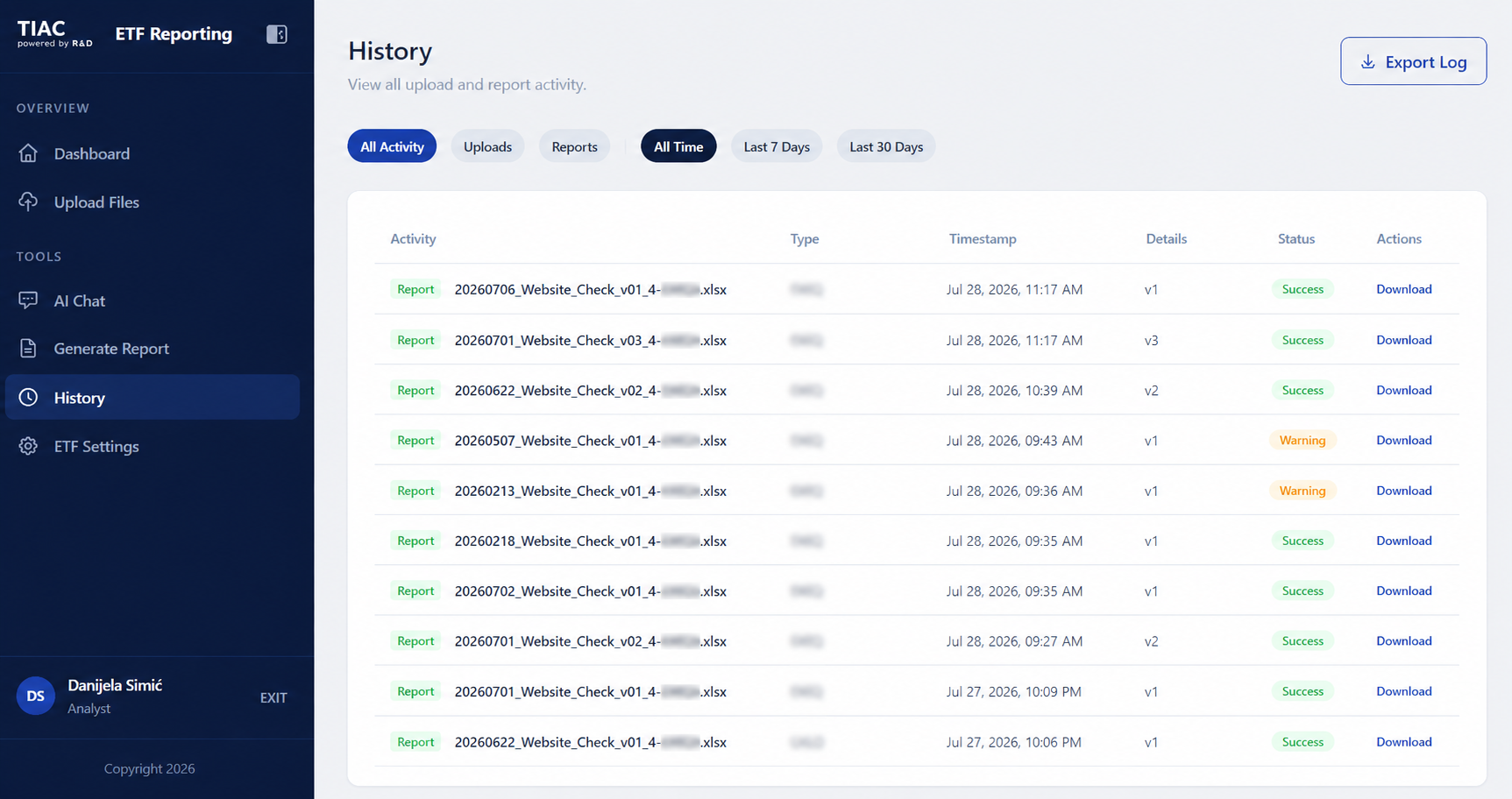Click the ETF Settings gear icon
This screenshot has height=799, width=1512.
pos(28,446)
